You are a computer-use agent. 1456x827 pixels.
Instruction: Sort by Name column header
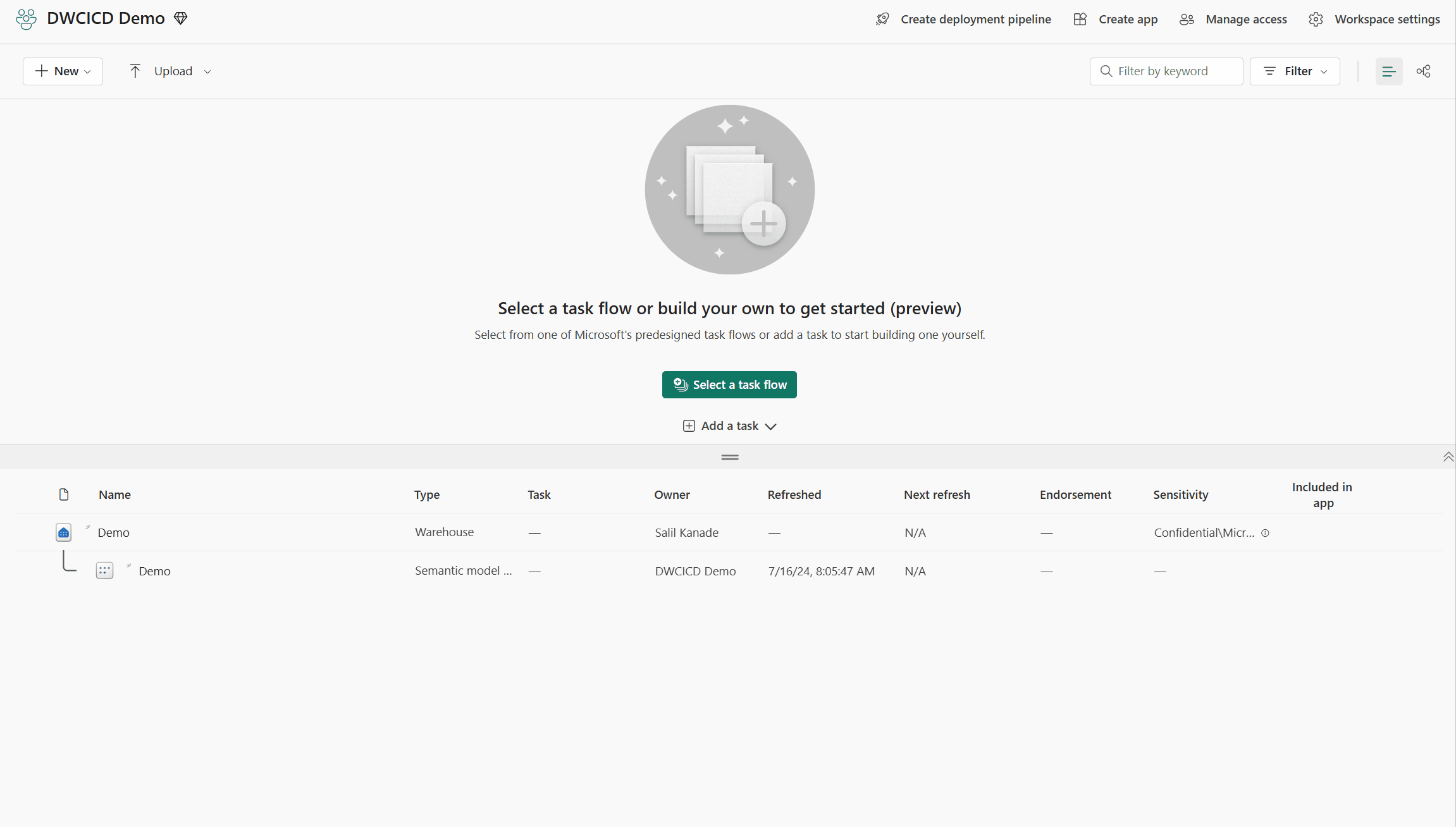pyautogui.click(x=114, y=494)
